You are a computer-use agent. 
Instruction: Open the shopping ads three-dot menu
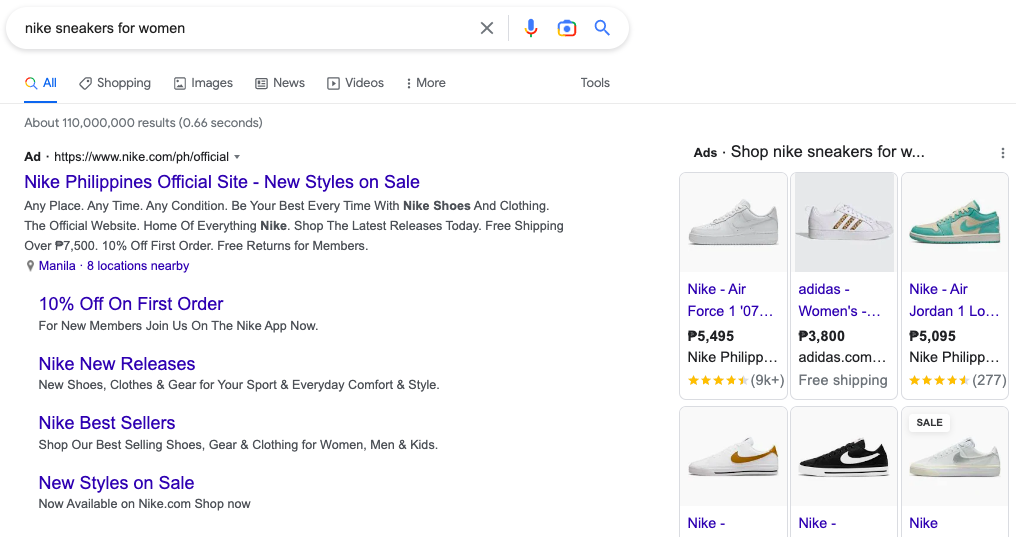click(1002, 153)
